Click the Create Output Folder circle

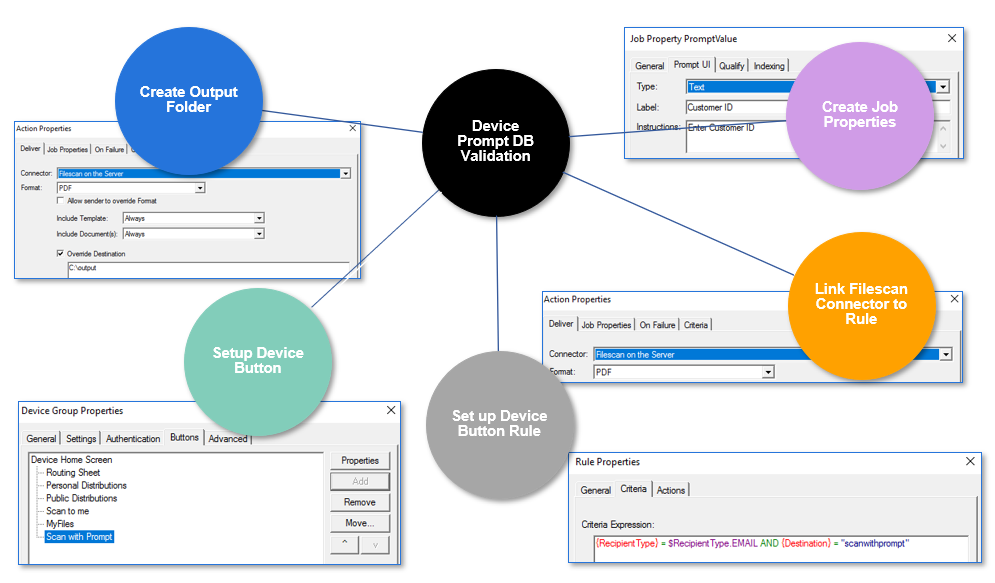(x=188, y=101)
